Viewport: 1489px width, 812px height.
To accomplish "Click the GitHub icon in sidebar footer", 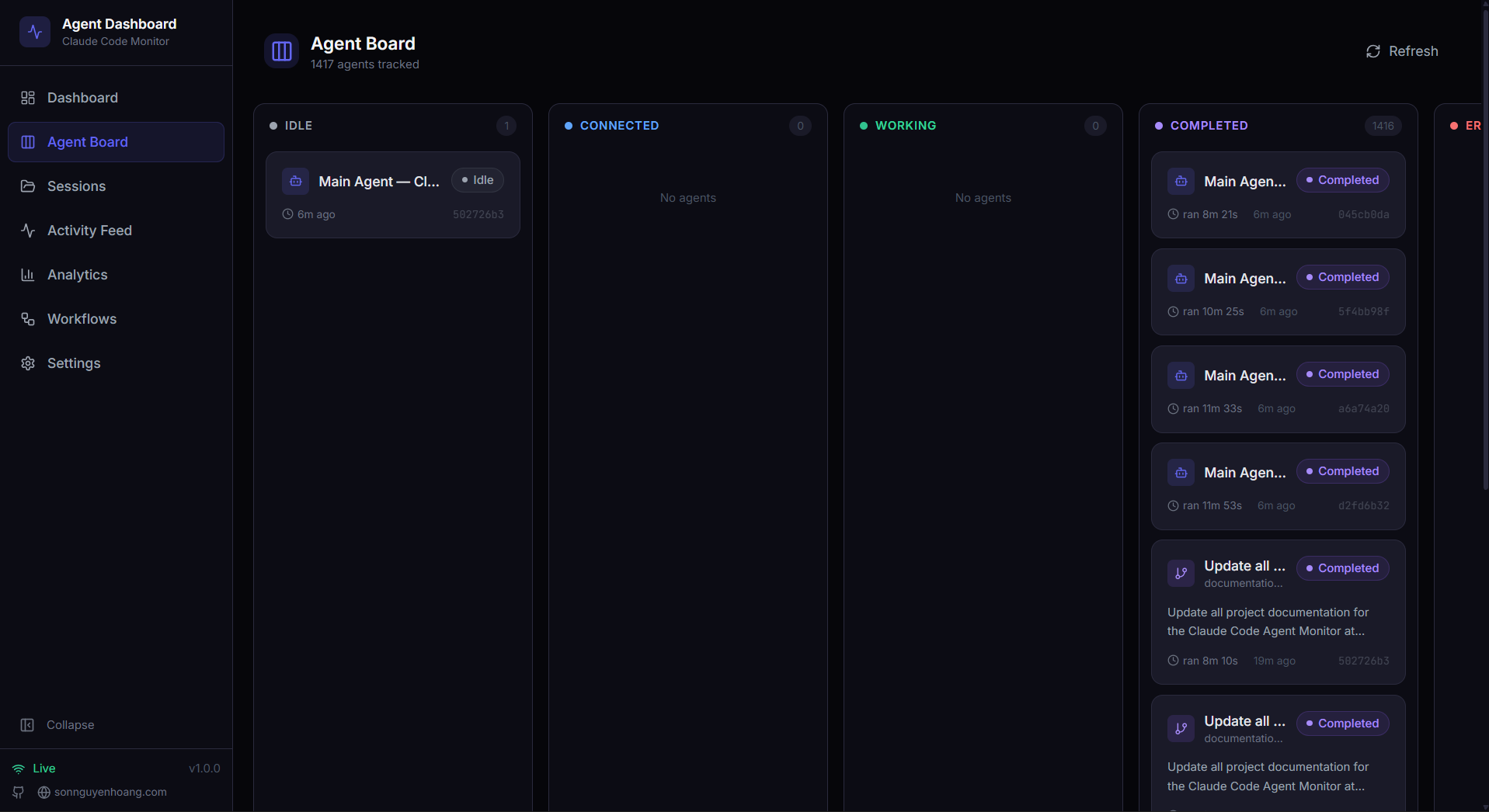I will click(x=19, y=793).
